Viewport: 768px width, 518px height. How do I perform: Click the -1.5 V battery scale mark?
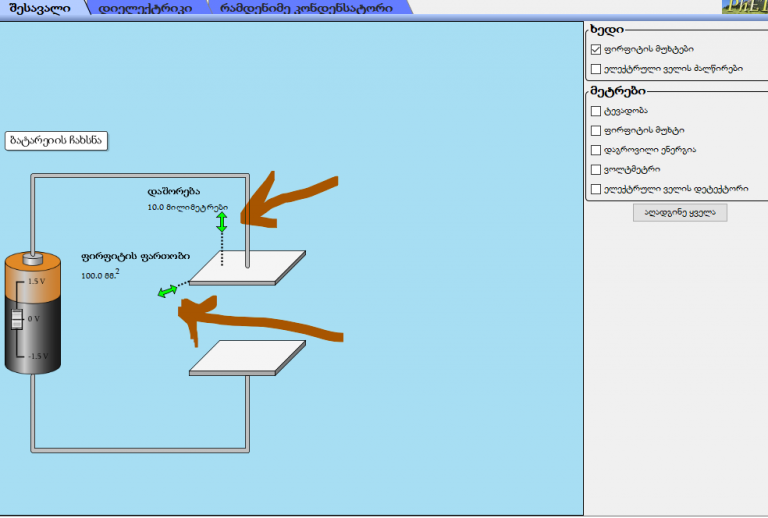[38, 356]
